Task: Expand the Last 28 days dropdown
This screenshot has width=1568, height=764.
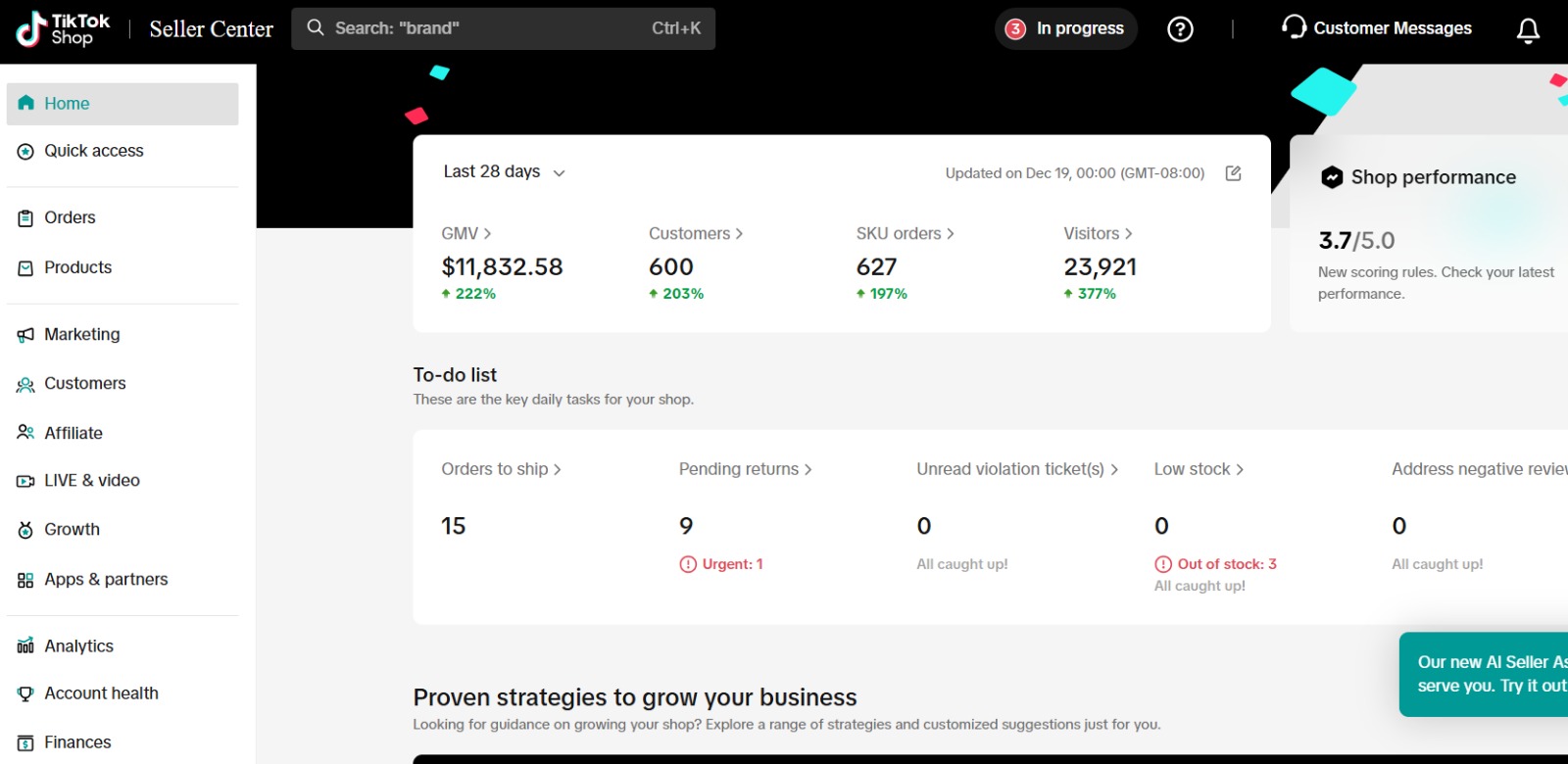Action: 504,172
